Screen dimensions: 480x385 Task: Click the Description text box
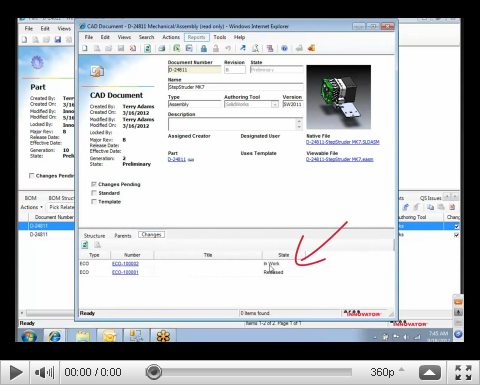tap(232, 124)
